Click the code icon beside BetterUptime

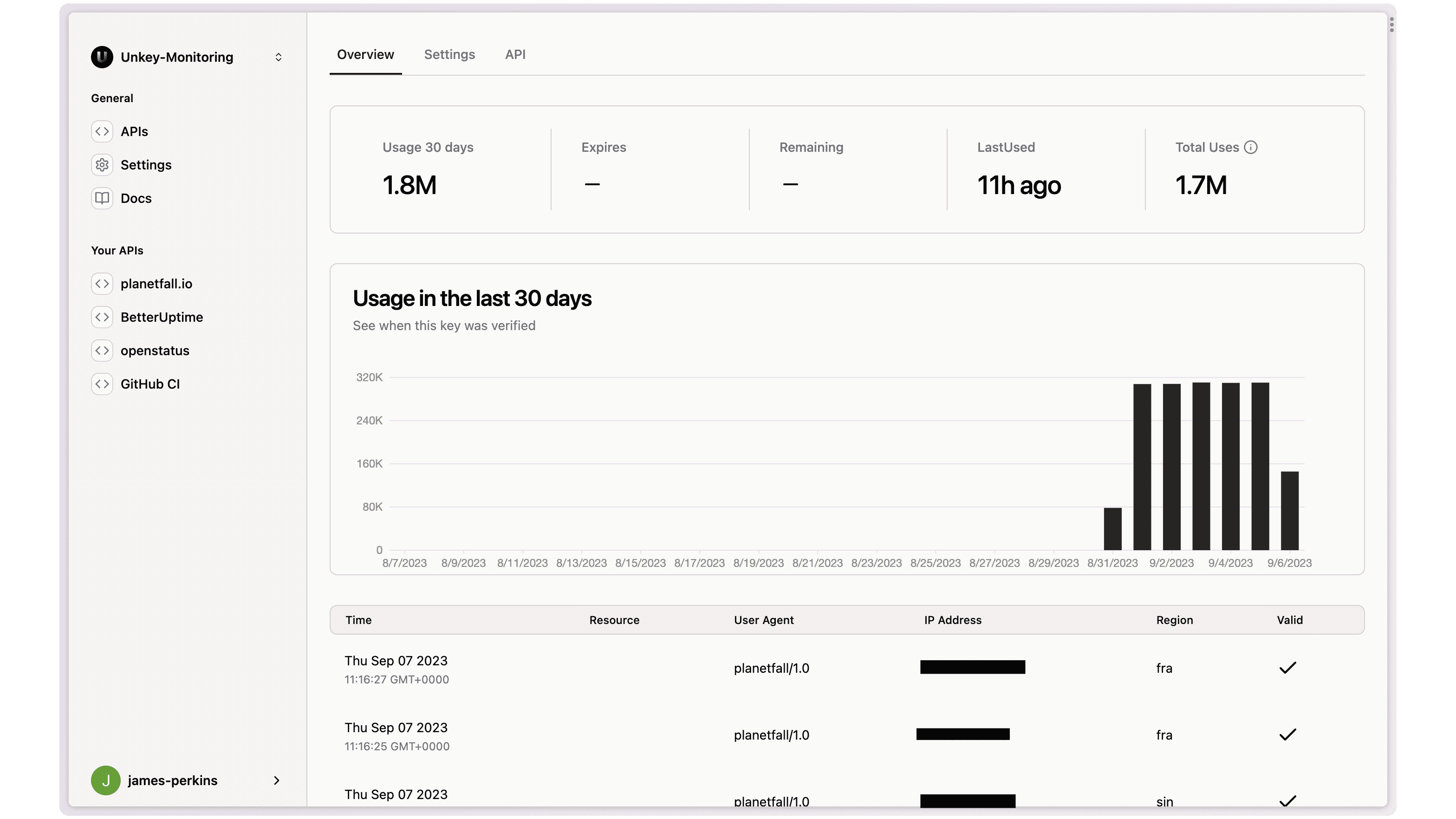click(x=102, y=317)
